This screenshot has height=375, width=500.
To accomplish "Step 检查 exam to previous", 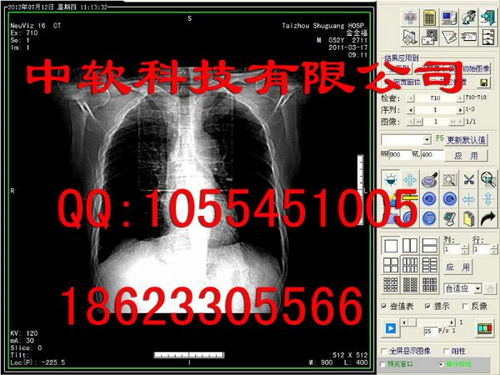I will (x=411, y=98).
